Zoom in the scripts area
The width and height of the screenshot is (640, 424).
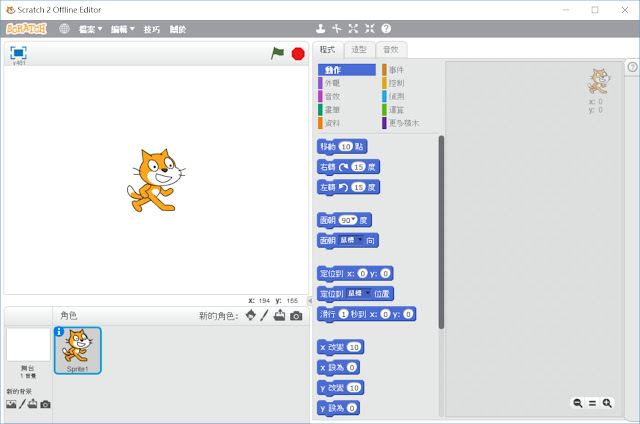607,403
